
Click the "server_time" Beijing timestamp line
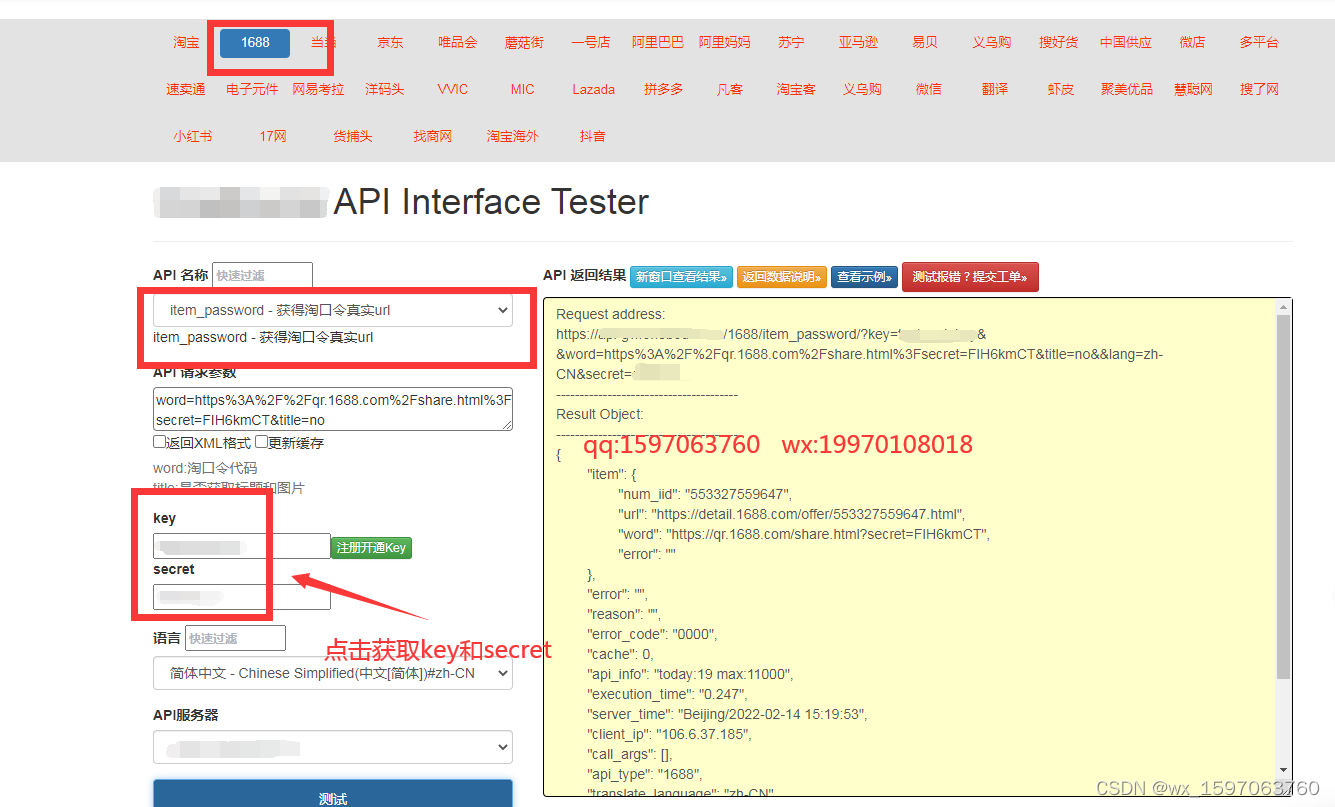point(727,714)
